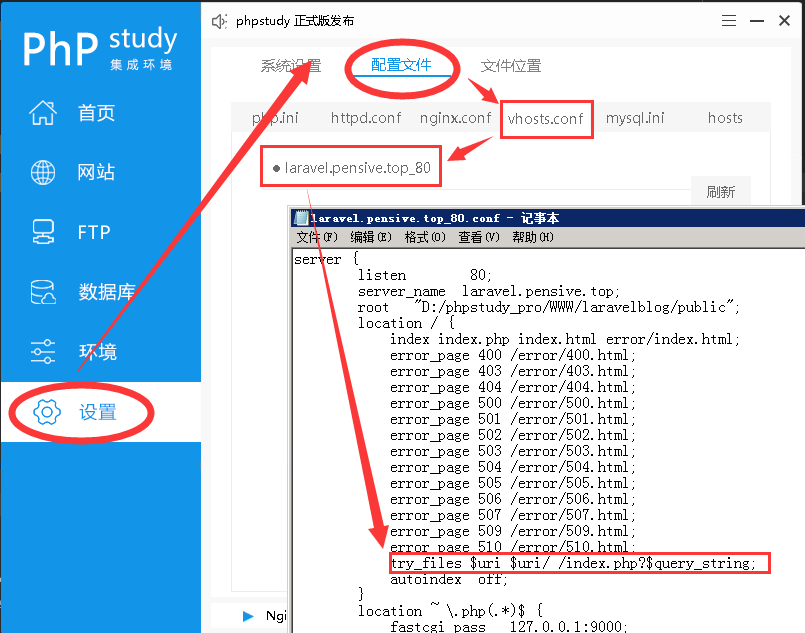Click the 首页 sidebar label
The image size is (805, 633).
[96, 113]
